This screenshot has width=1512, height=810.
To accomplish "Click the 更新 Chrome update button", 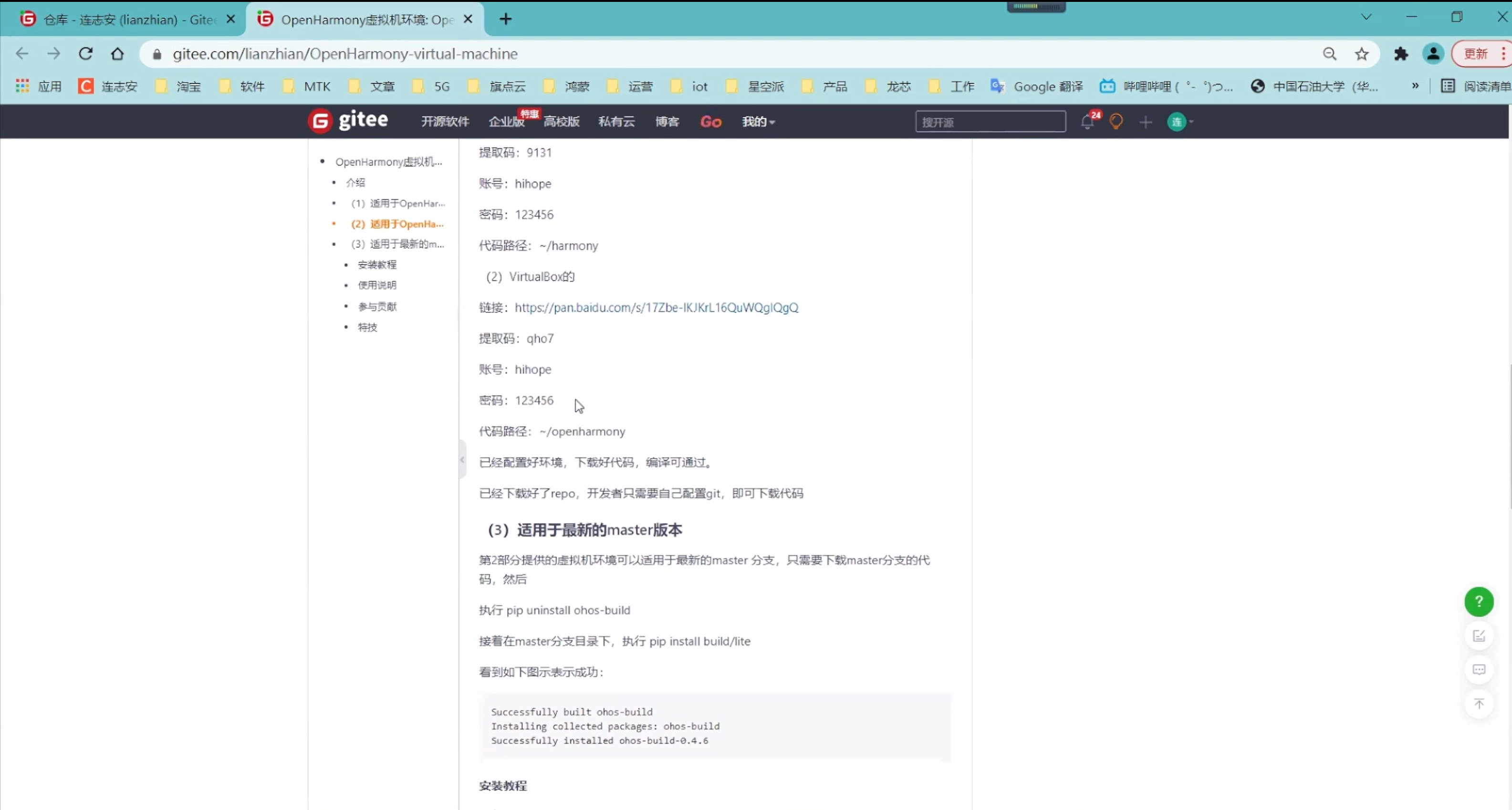I will click(x=1476, y=54).
